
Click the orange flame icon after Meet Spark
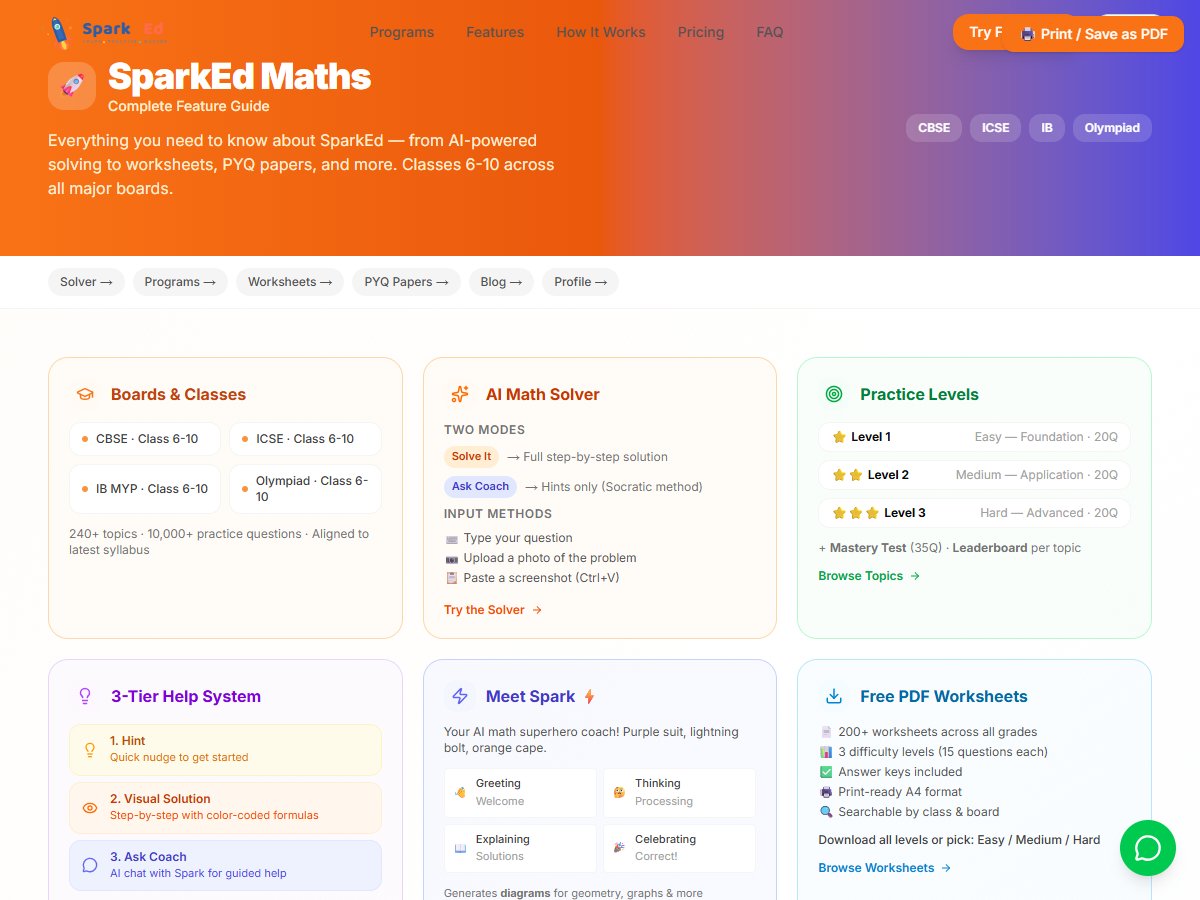point(589,697)
